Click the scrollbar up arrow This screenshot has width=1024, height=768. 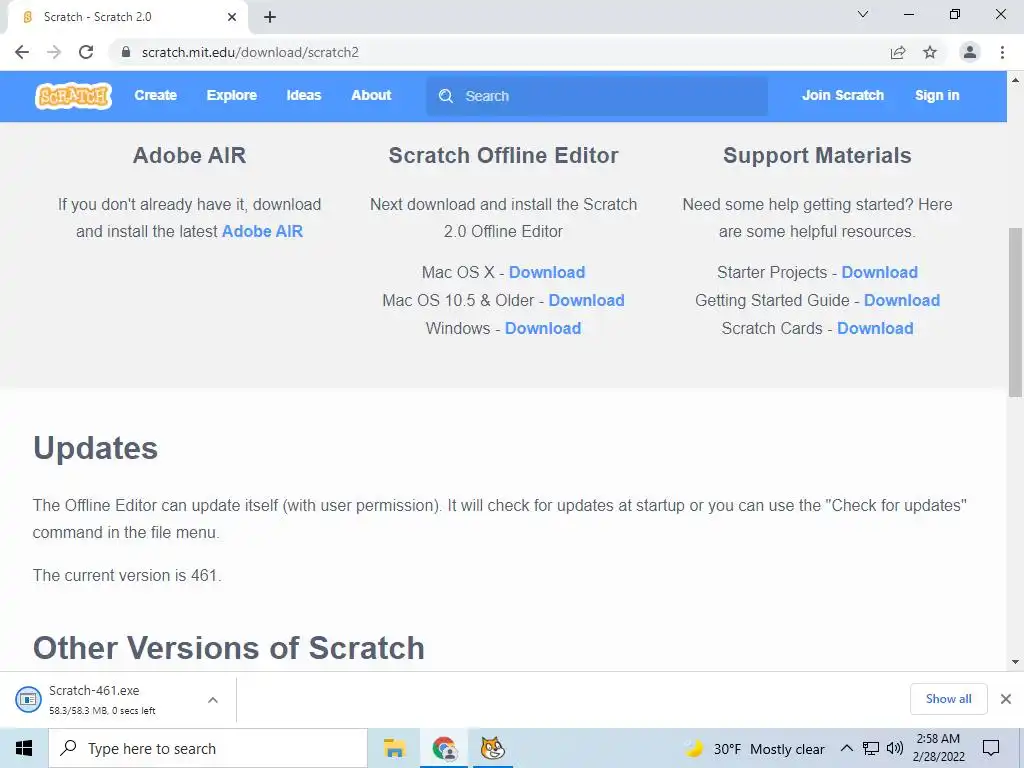[x=1015, y=80]
